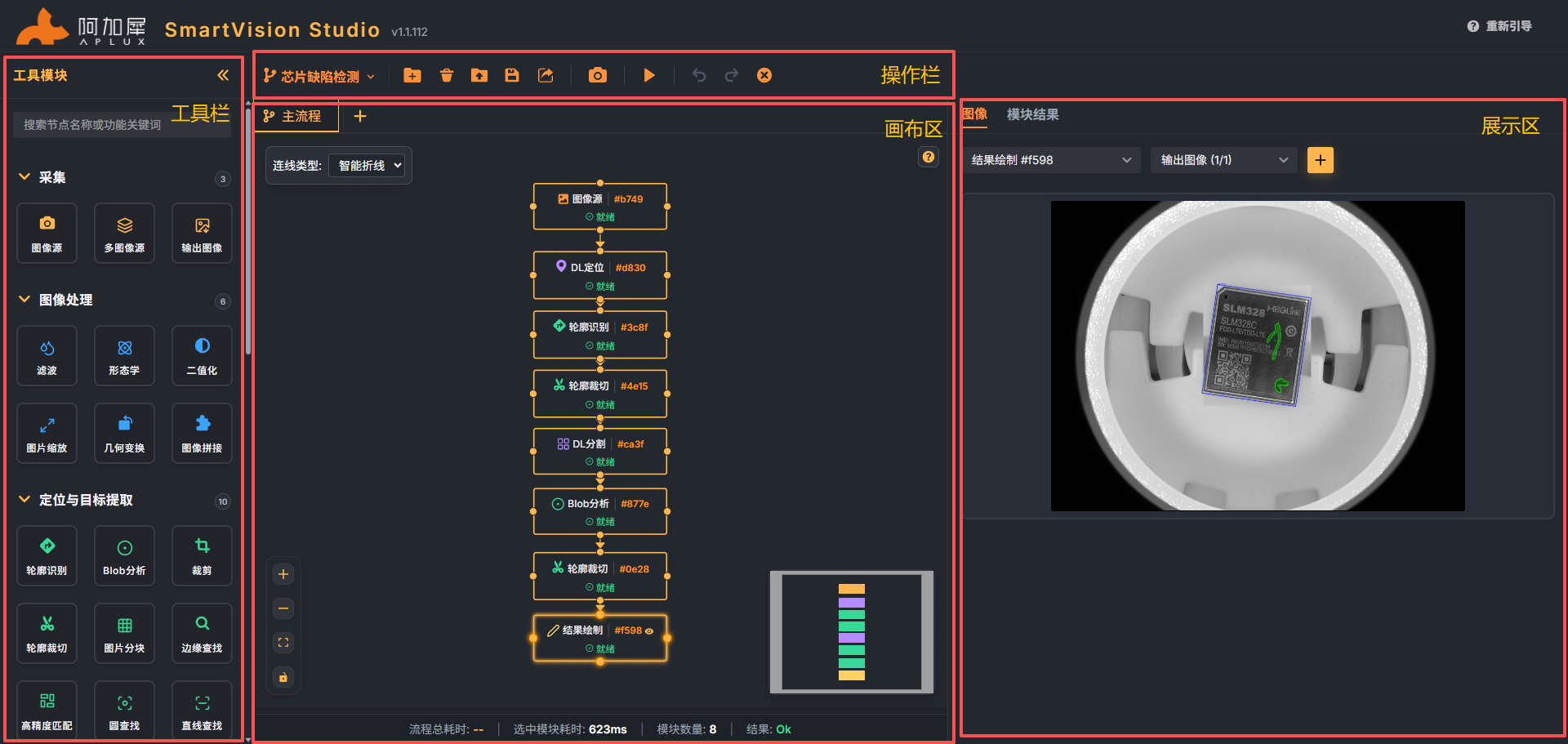Zoom in the canvas
This screenshot has height=744, width=1568.
click(283, 574)
